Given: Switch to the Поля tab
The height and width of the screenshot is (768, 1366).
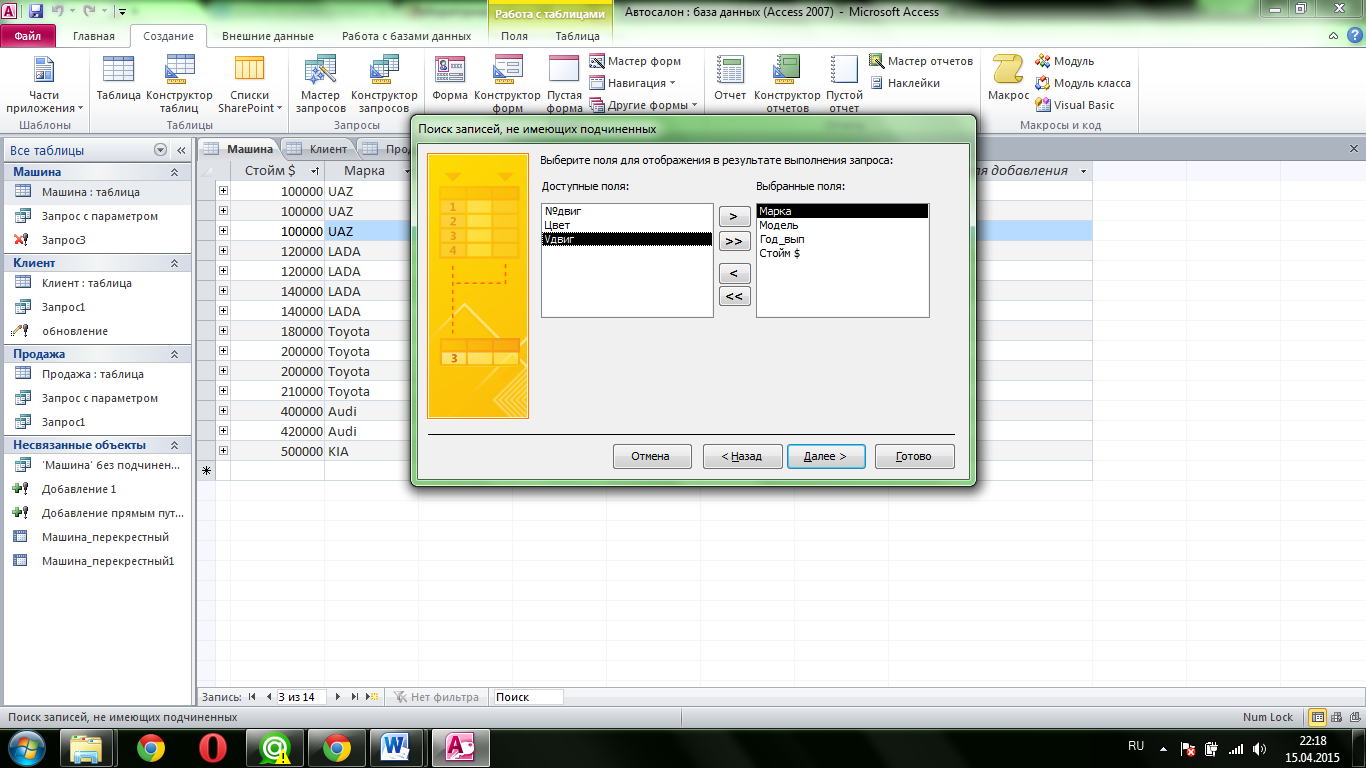Looking at the screenshot, I should (x=515, y=36).
